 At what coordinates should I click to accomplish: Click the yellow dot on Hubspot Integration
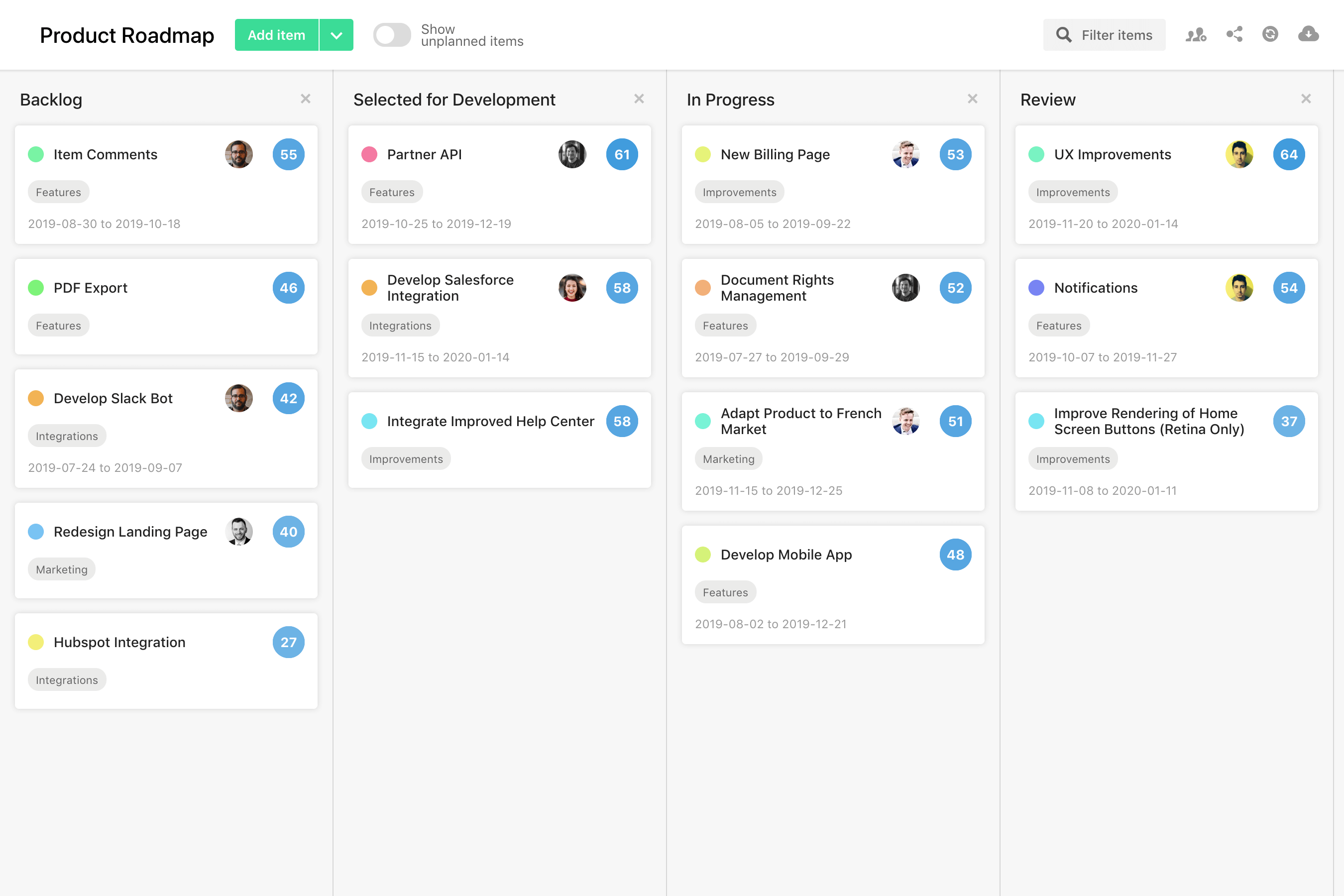[x=36, y=642]
